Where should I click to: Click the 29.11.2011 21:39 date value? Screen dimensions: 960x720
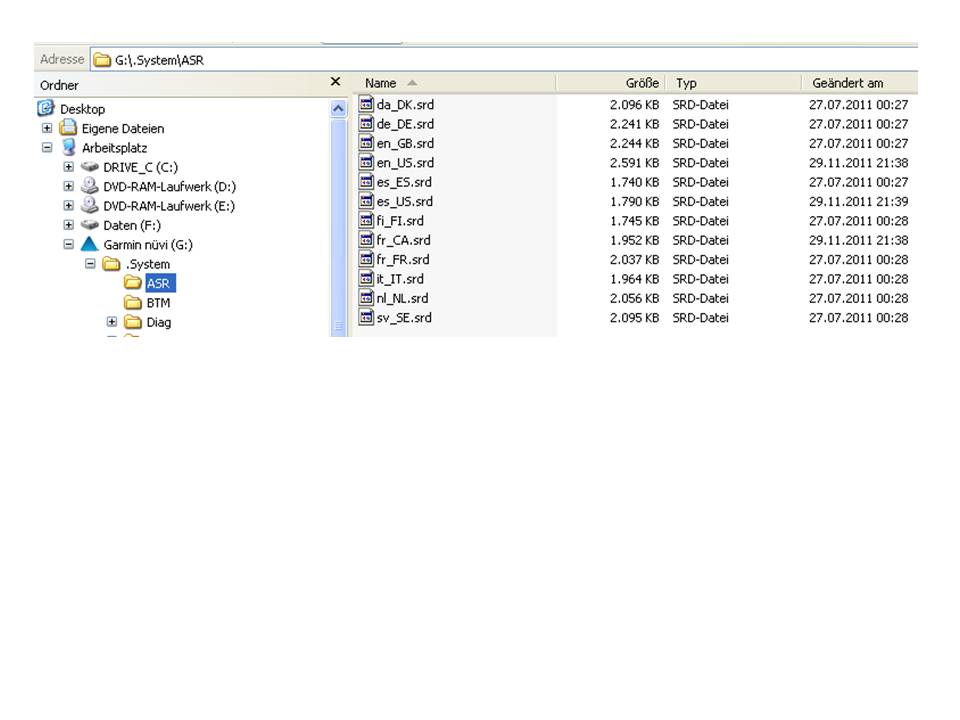(858, 201)
